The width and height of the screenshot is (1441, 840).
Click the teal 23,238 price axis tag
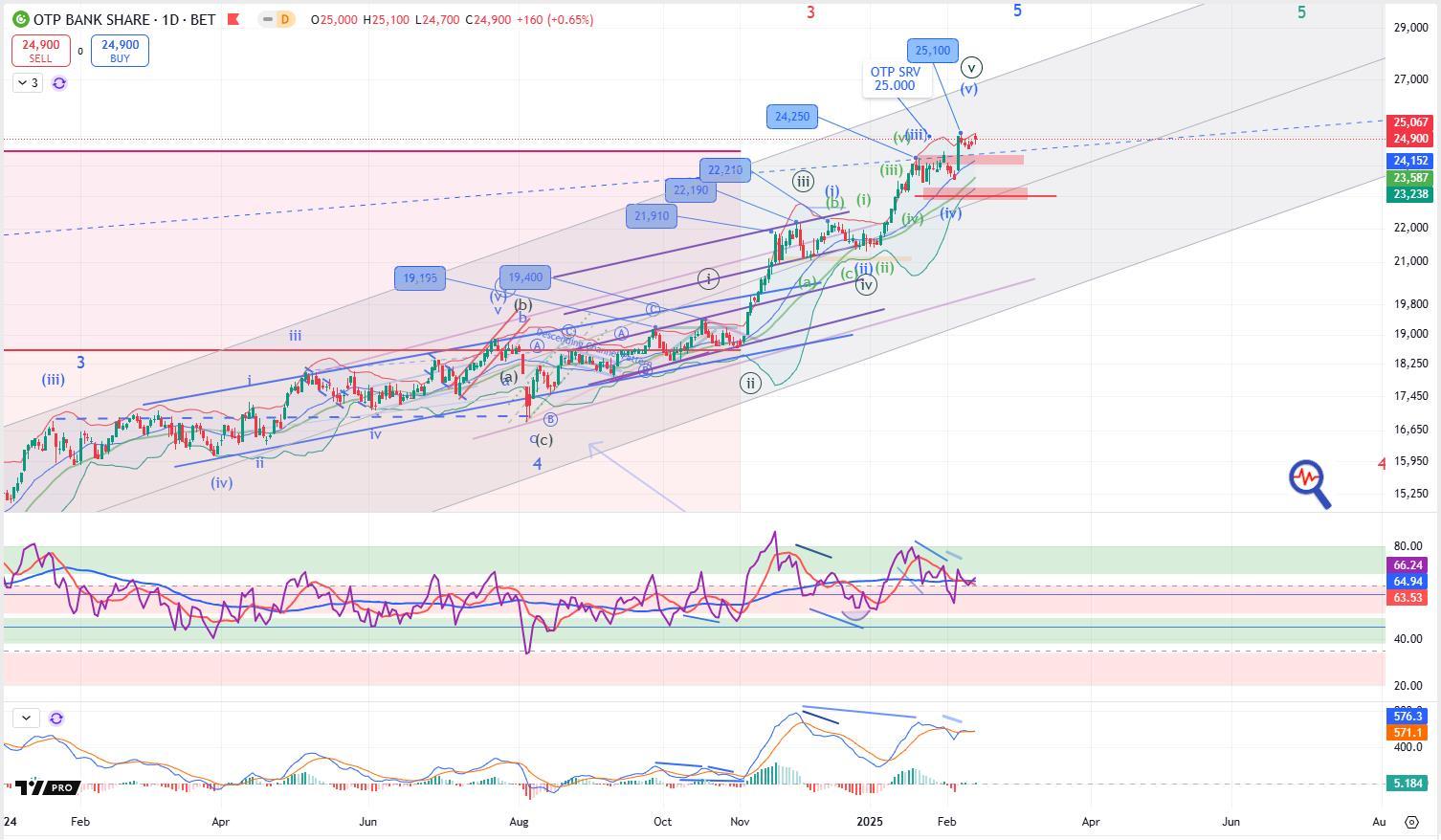point(1411,194)
